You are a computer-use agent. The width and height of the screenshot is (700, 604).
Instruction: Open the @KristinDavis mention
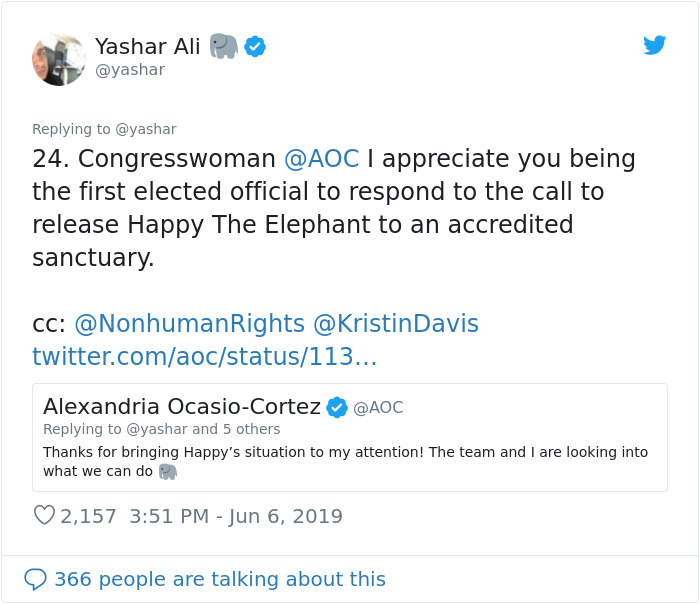pos(396,324)
